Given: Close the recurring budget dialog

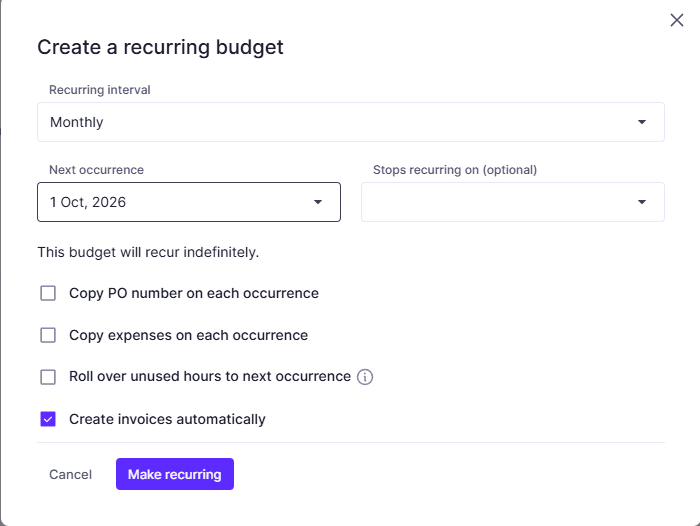Looking at the screenshot, I should pyautogui.click(x=677, y=20).
